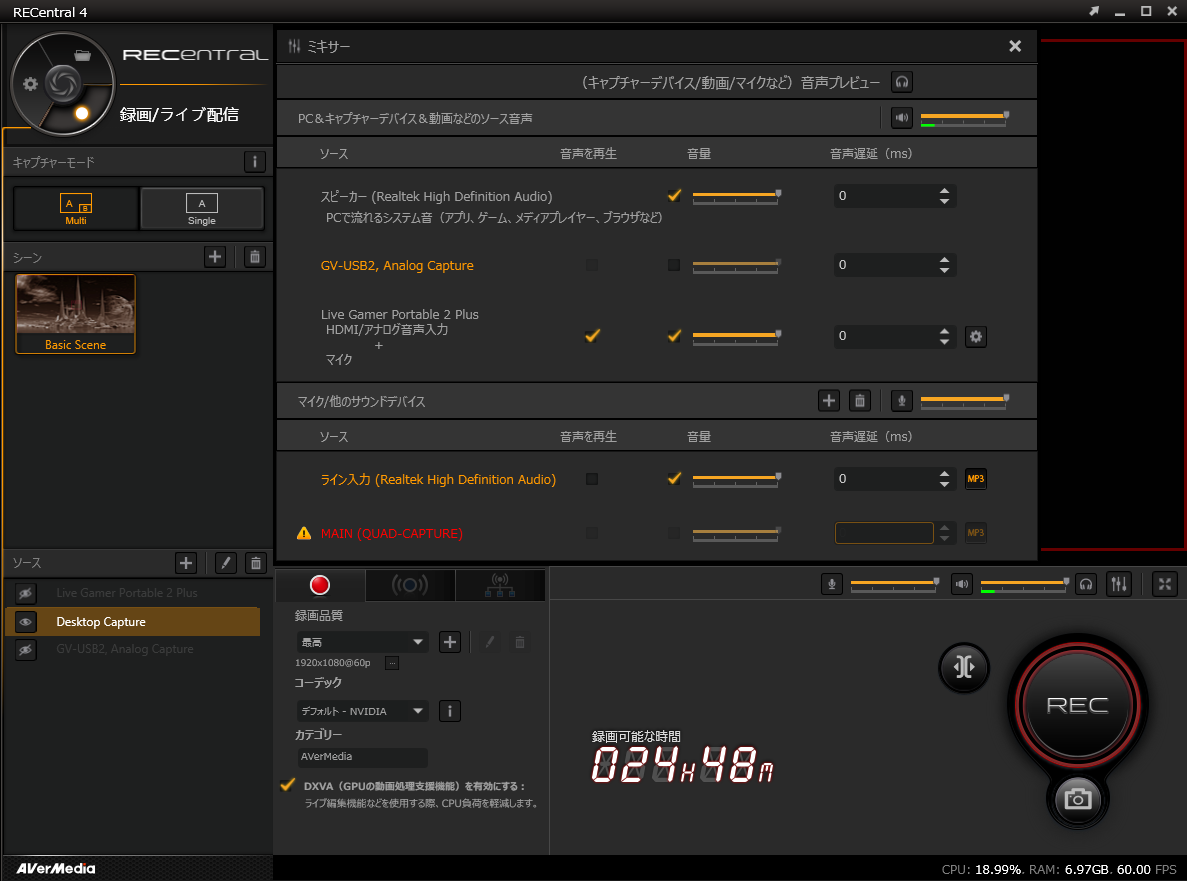1187x881 pixels.
Task: Delete microphone sound device trash icon
Action: click(x=860, y=400)
